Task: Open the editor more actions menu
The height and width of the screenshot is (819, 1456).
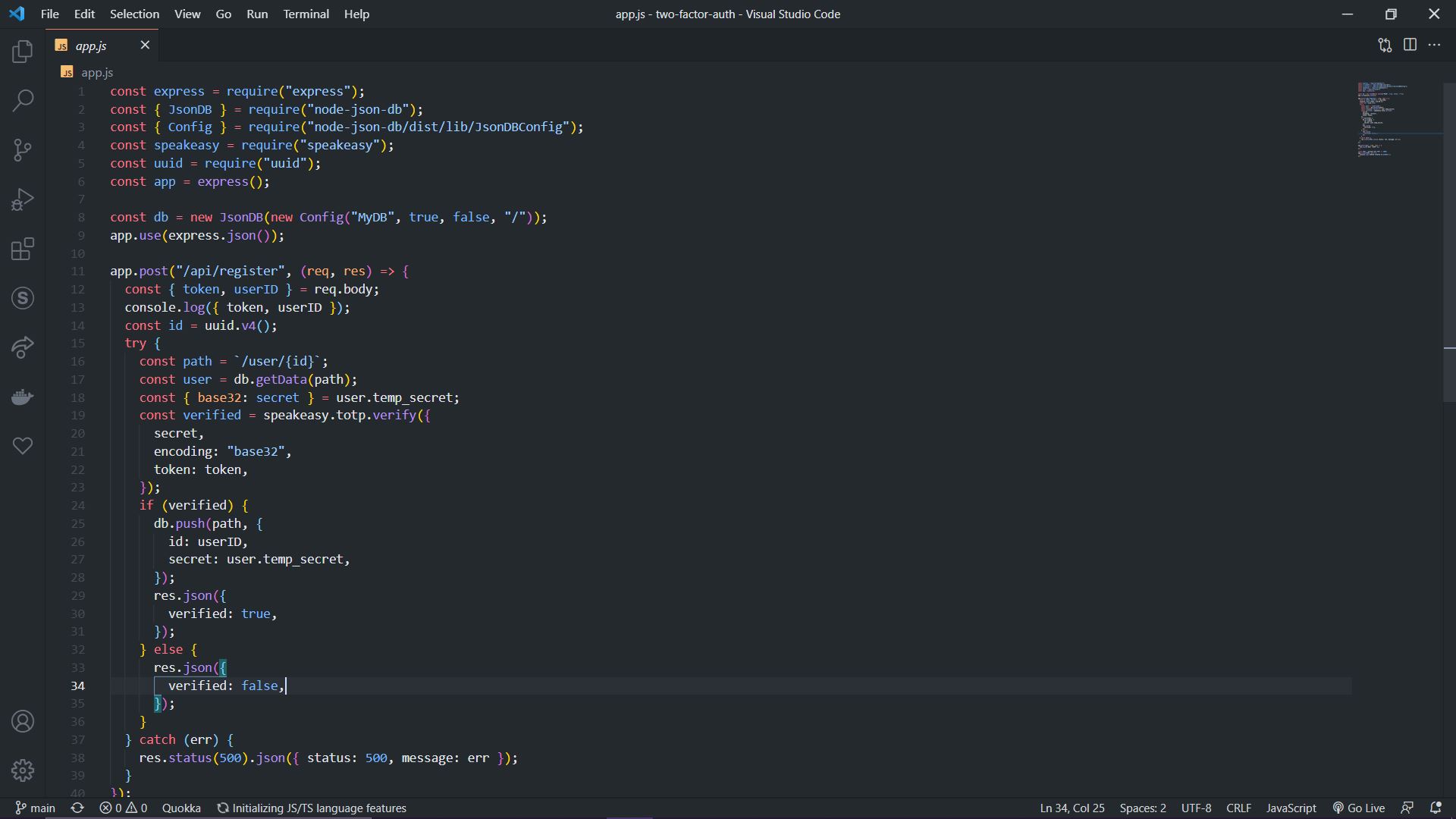Action: click(1435, 45)
